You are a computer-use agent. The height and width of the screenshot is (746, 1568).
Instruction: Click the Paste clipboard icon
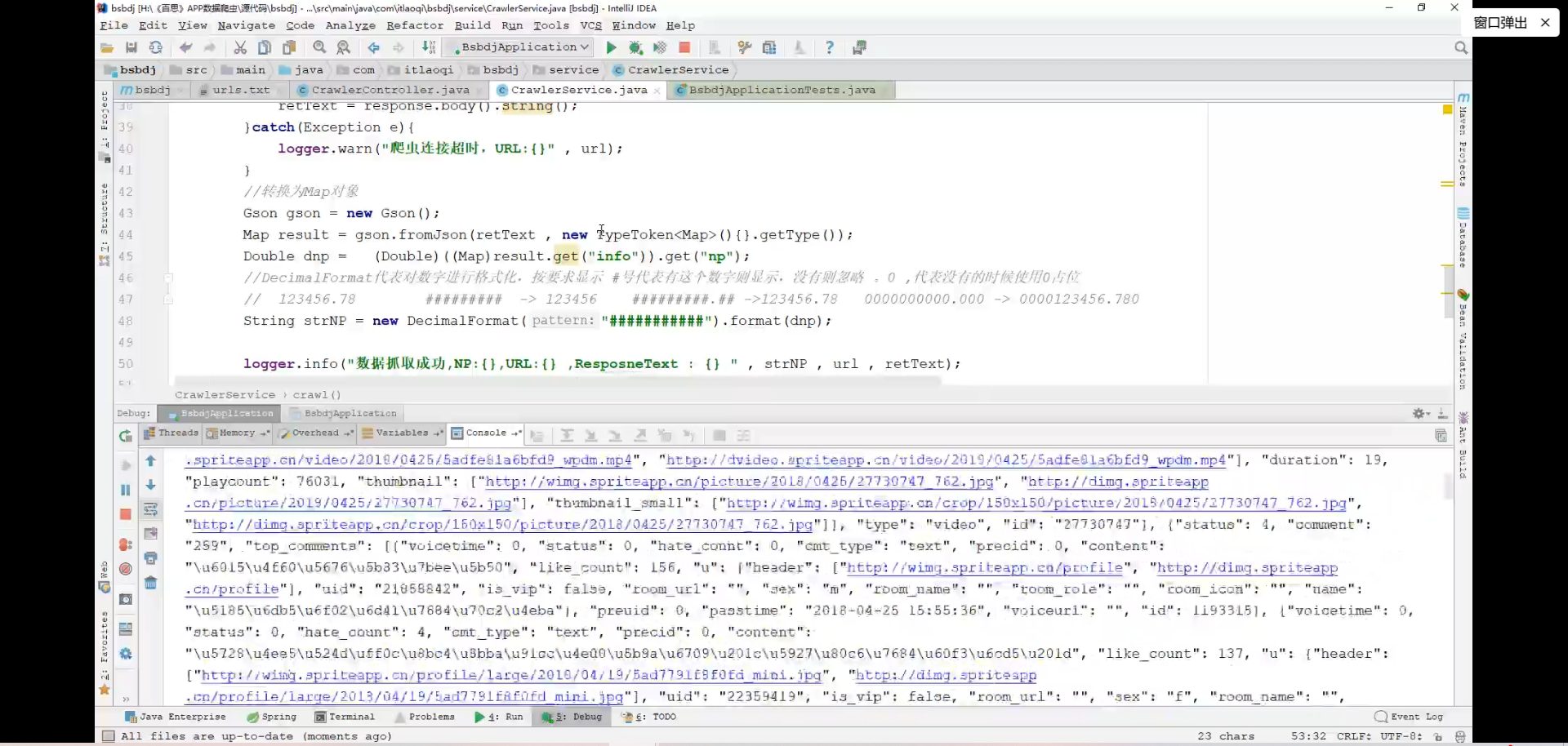pos(289,47)
